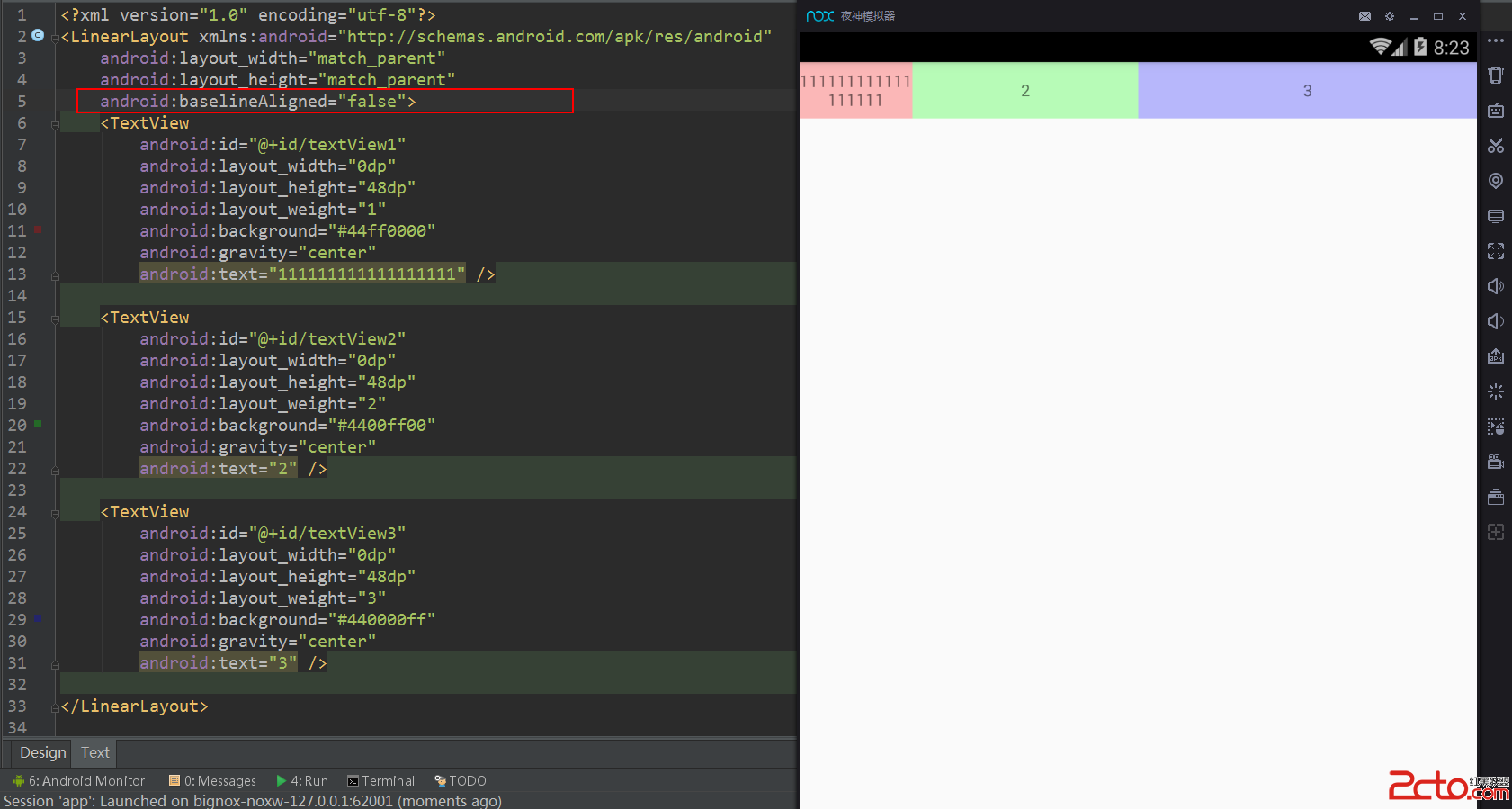
Task: Open the Android Monitor tool window
Action: [x=80, y=781]
